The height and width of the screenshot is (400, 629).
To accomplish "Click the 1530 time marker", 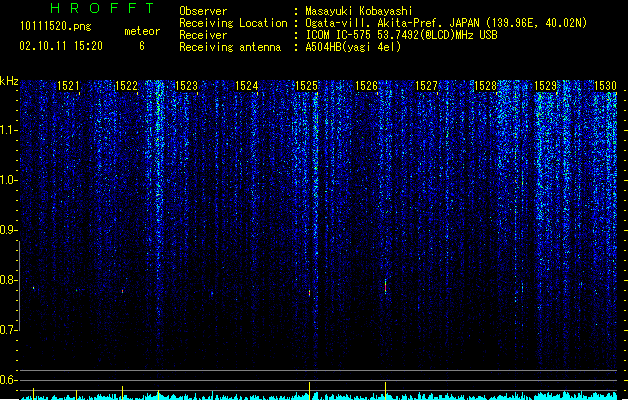I will 605,86.
